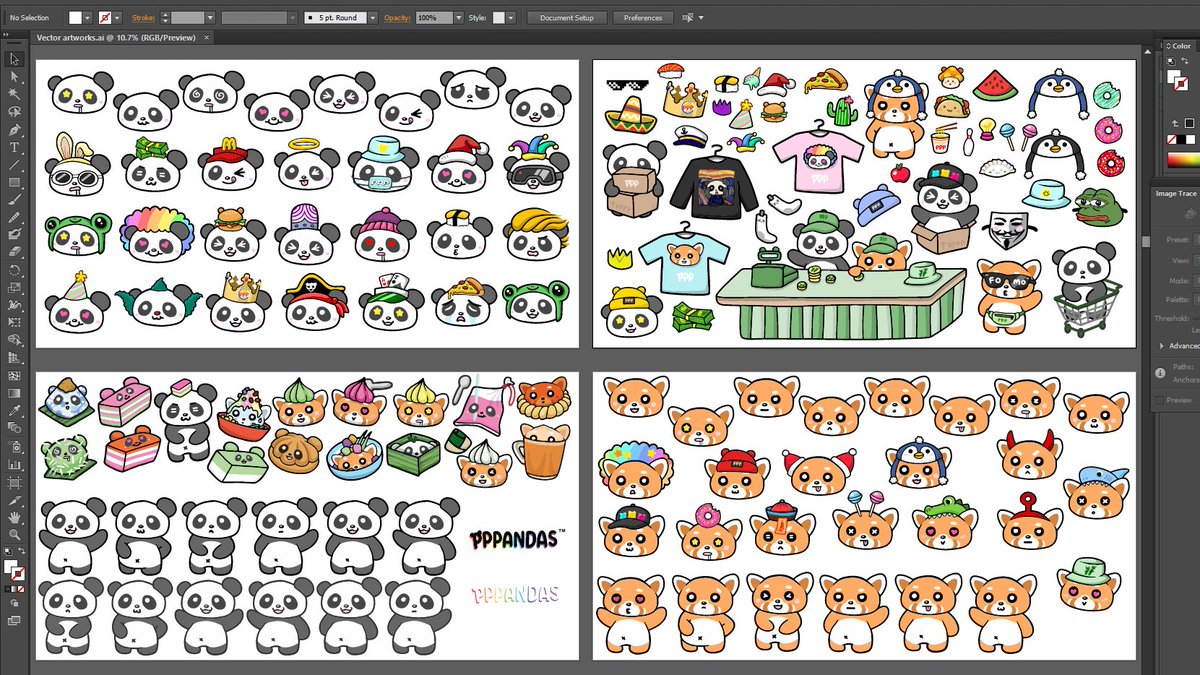Select the Paintbrush tool
Screen dimensions: 1200x675
[x=14, y=200]
